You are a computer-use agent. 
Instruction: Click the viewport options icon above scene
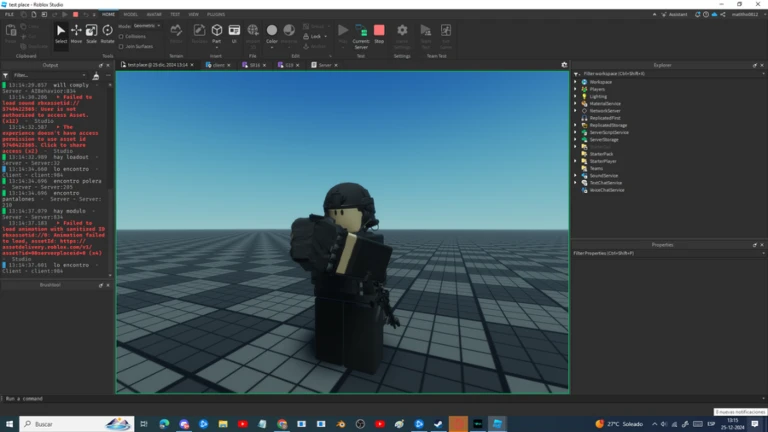[x=564, y=65]
